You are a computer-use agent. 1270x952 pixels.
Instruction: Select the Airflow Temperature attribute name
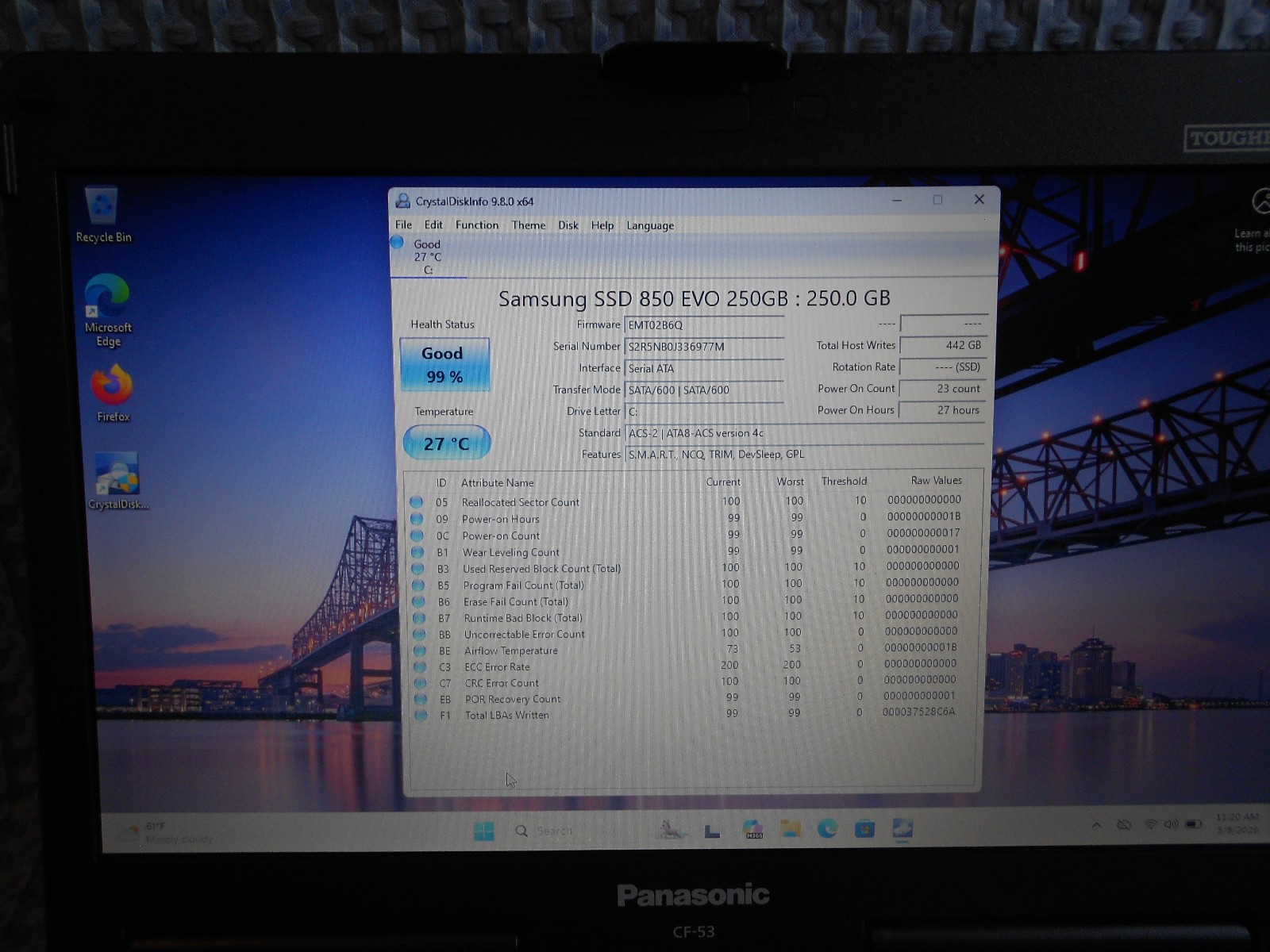[x=511, y=651]
